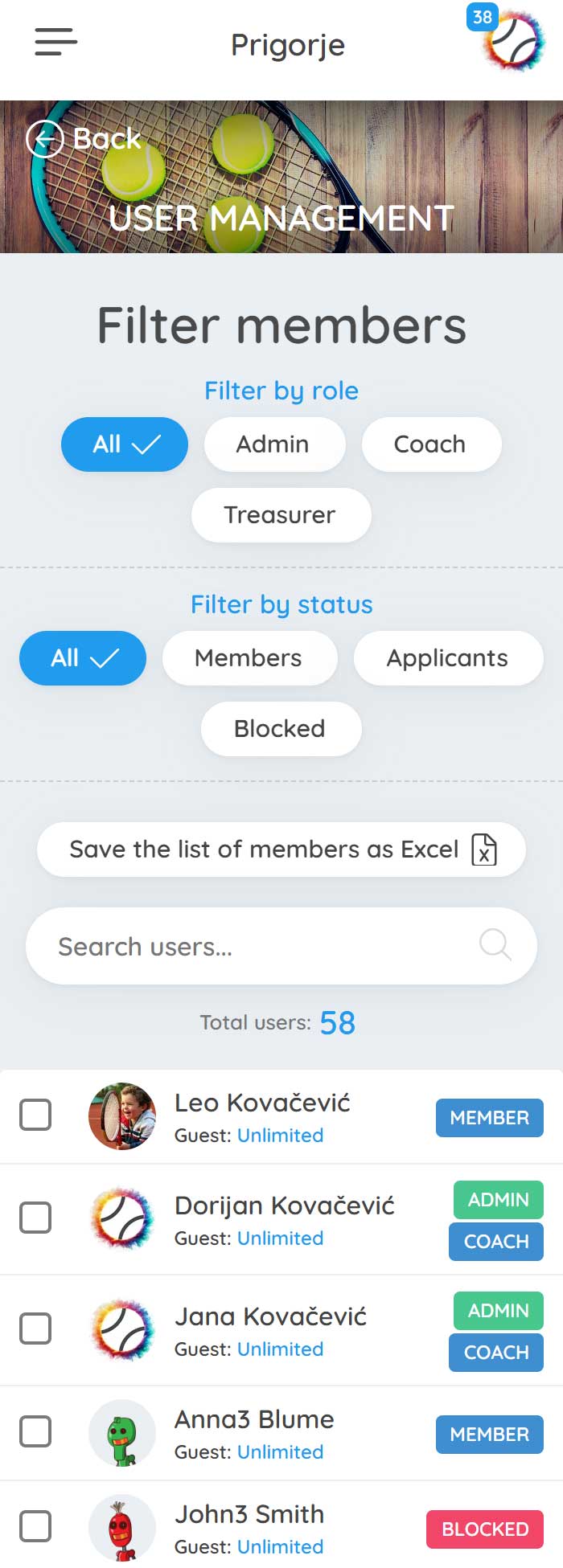
Task: Focus the Search users field
Action: pyautogui.click(x=281, y=946)
